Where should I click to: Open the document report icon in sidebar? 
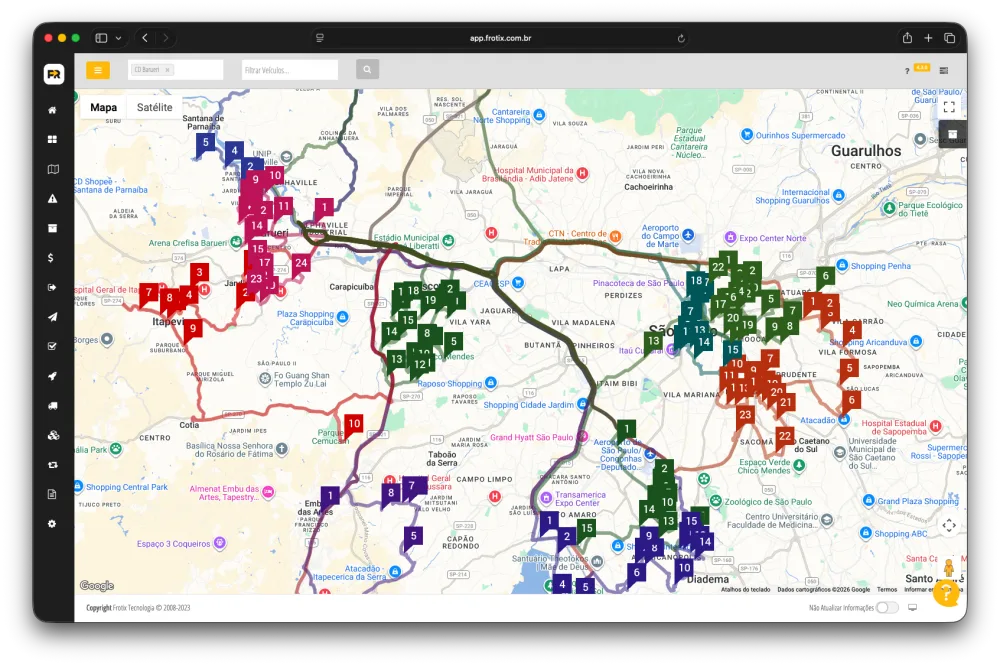(x=52, y=494)
